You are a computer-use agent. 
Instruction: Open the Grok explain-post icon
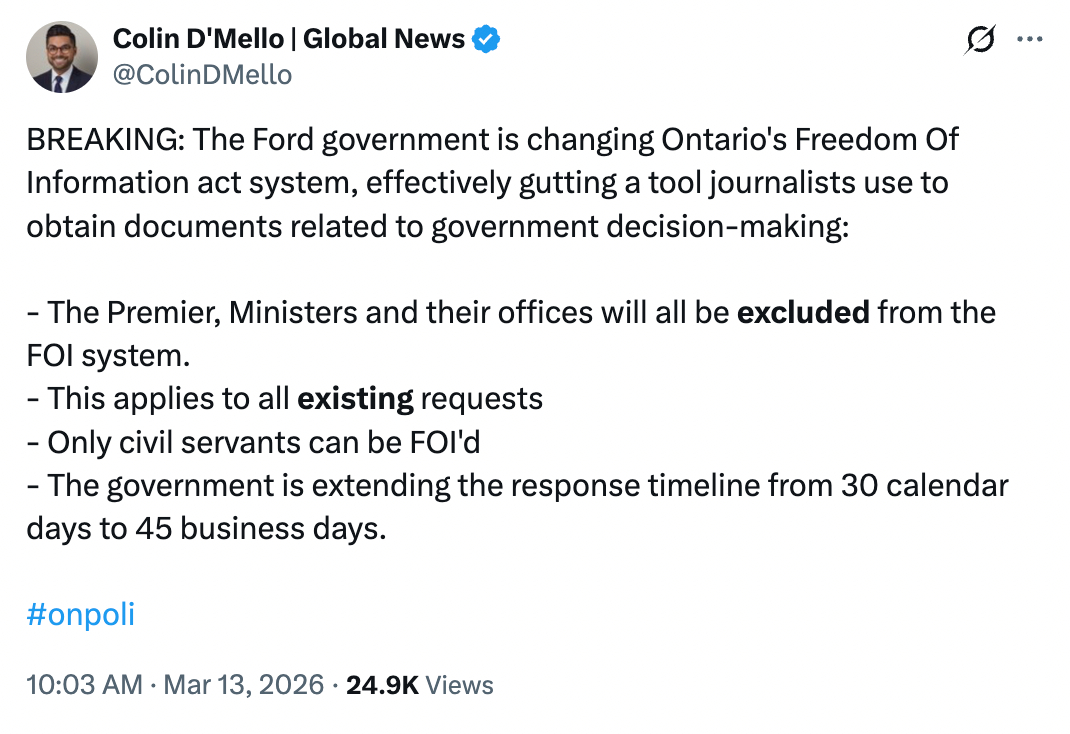980,39
